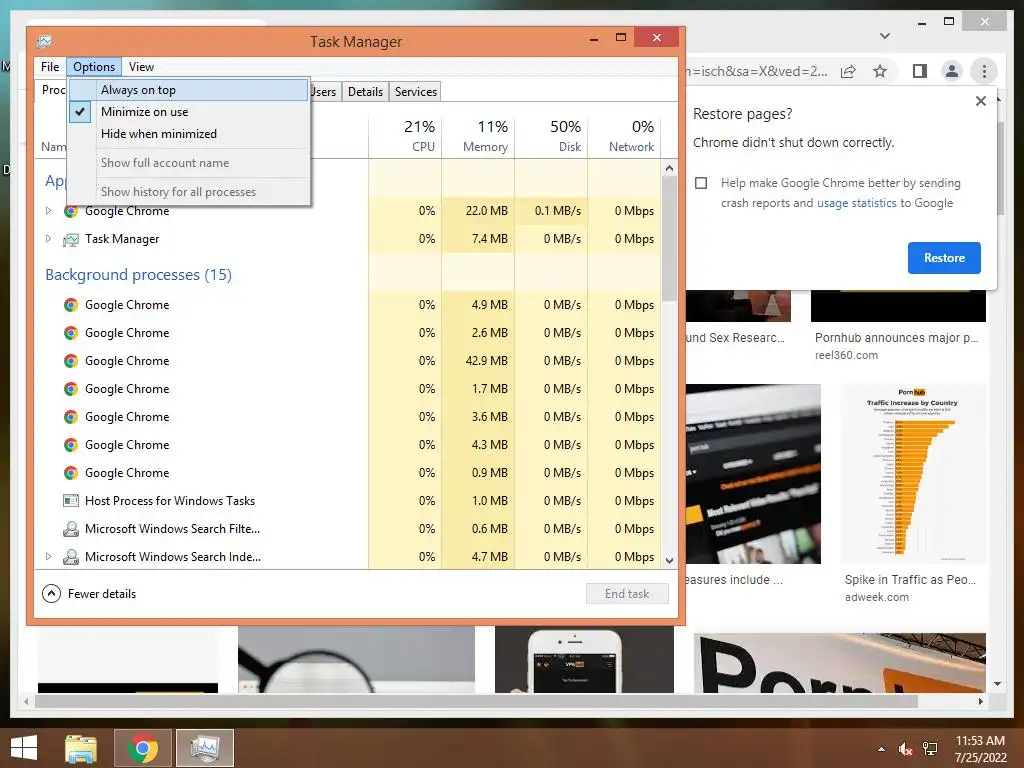Click Task Manager title bar icon

tap(44, 42)
